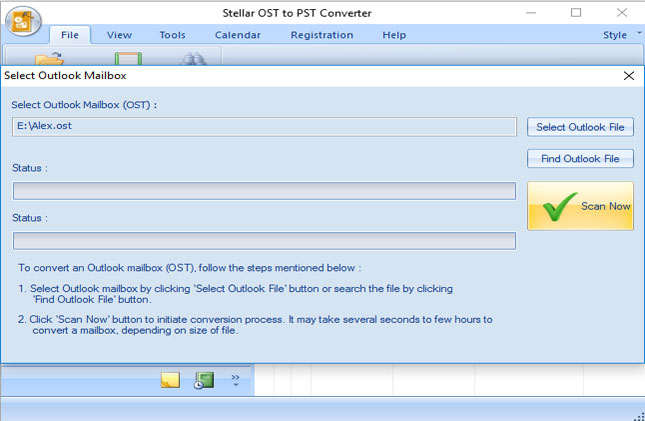645x421 pixels.
Task: Click the Stellar application logo button
Action: pyautogui.click(x=22, y=21)
